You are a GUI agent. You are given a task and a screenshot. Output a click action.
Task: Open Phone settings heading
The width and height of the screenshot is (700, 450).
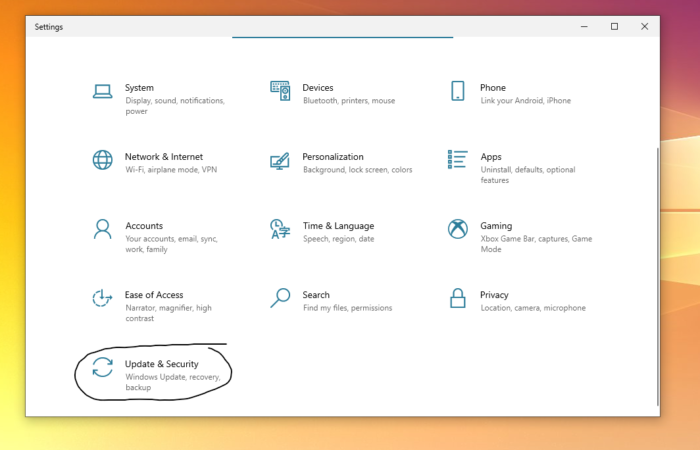coord(493,88)
